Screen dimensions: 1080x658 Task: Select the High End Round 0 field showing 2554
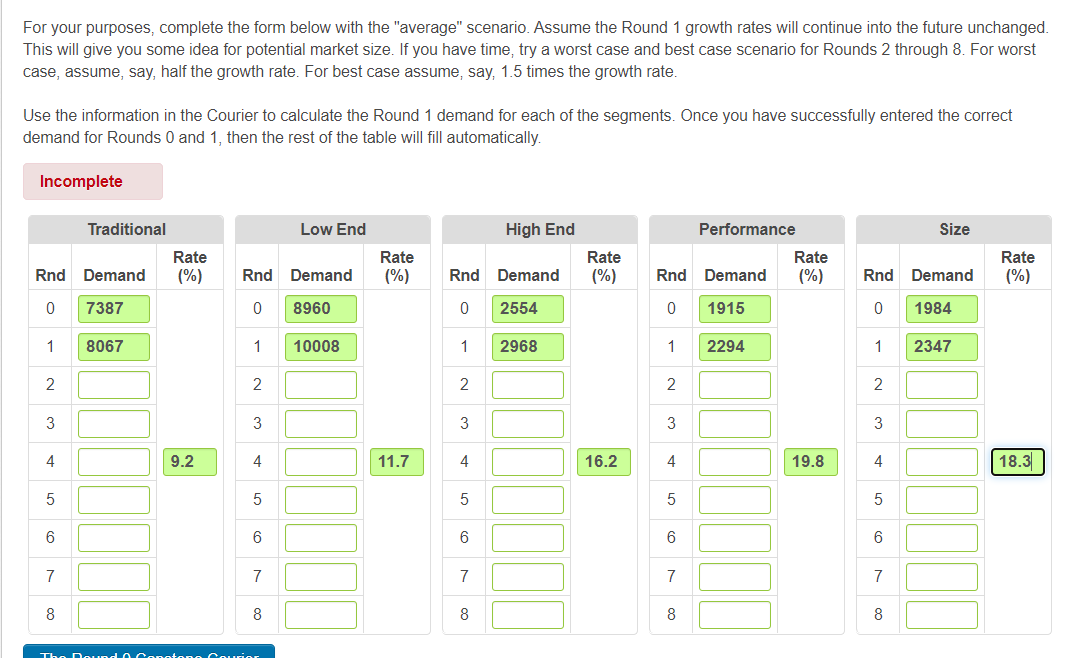coord(528,308)
